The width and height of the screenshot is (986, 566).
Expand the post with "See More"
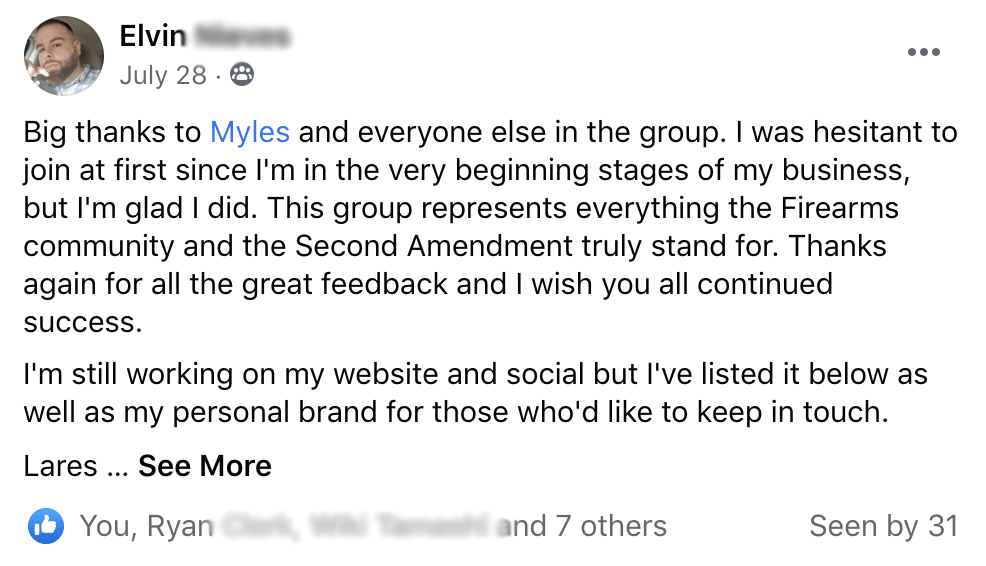[x=205, y=466]
